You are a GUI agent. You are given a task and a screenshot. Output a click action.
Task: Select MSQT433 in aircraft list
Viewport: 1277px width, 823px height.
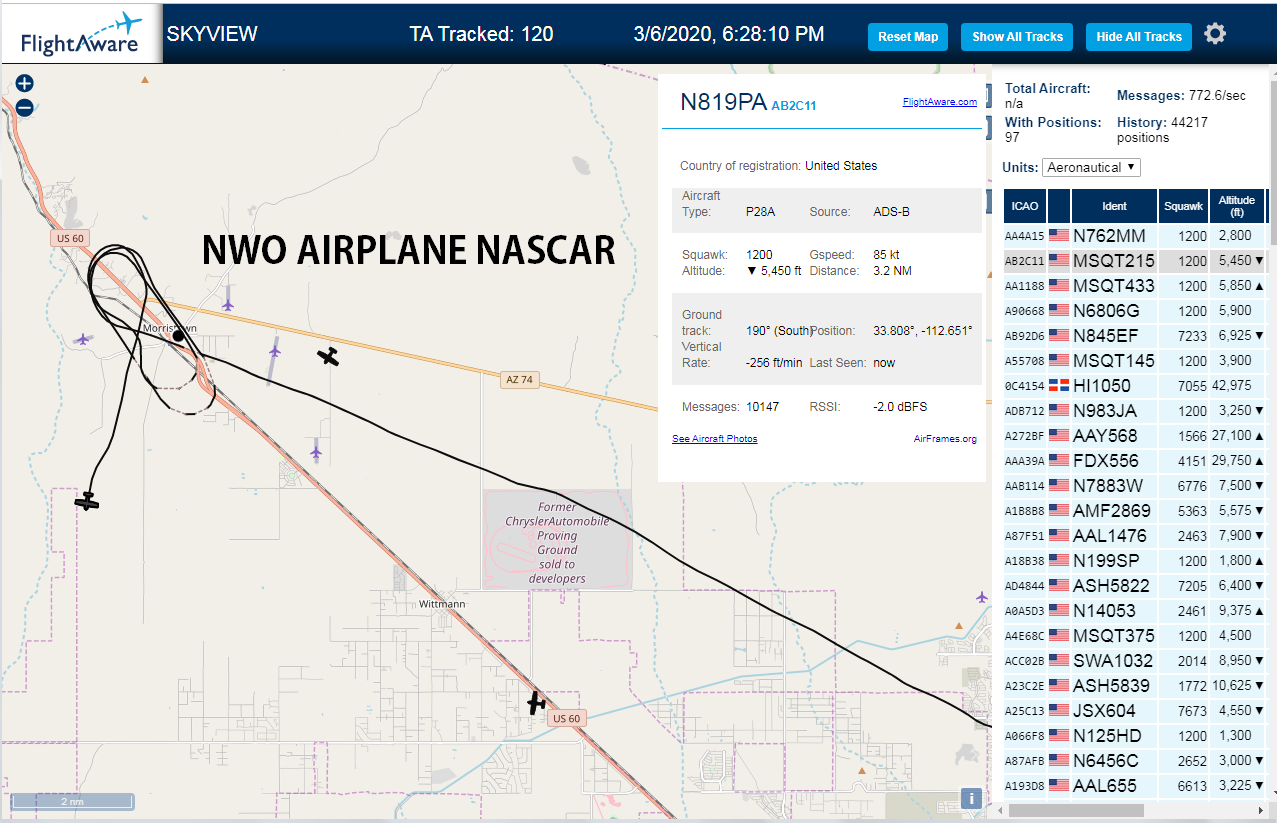pos(1135,286)
